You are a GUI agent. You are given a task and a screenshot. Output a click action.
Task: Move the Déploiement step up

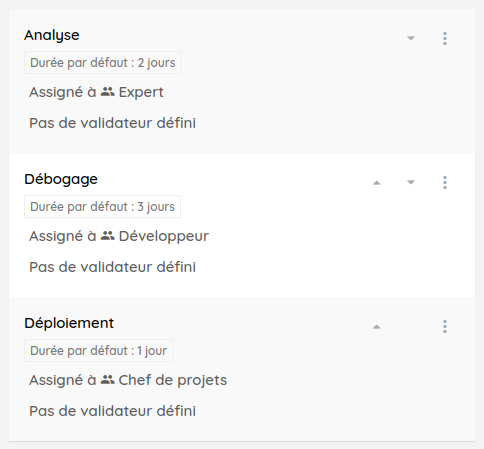pyautogui.click(x=377, y=326)
